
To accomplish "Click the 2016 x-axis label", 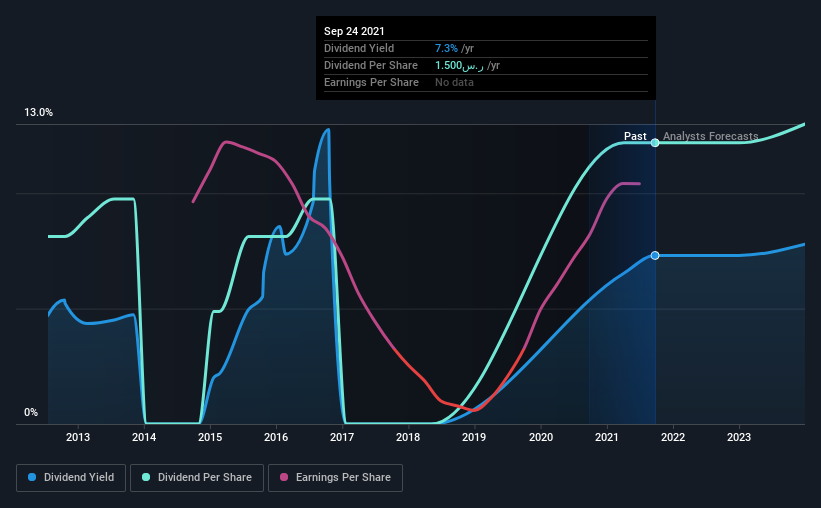I will point(276,437).
